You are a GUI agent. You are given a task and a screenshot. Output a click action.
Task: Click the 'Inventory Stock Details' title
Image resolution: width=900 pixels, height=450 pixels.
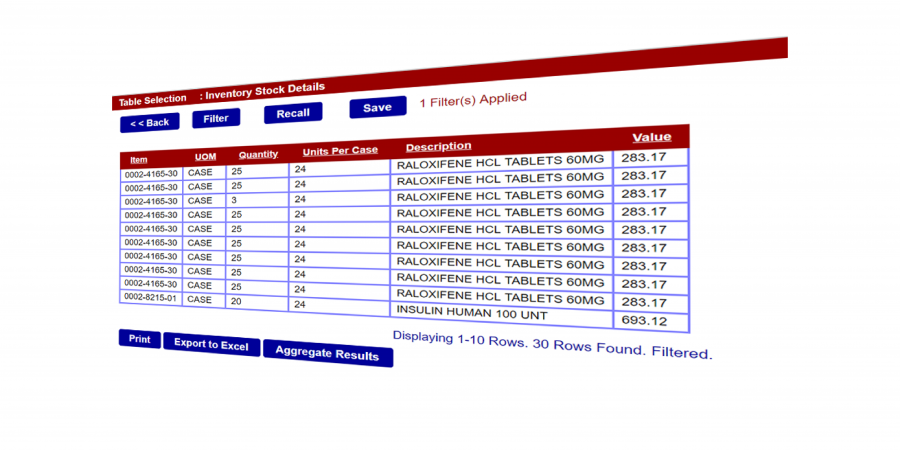pos(265,91)
